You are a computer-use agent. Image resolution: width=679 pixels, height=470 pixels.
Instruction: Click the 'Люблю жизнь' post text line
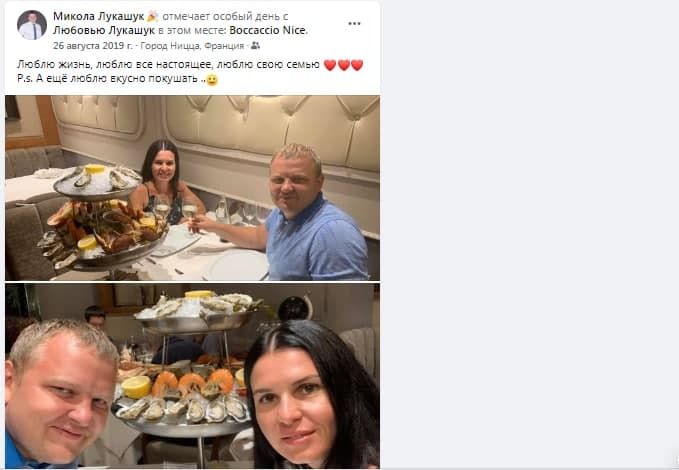coord(168,65)
